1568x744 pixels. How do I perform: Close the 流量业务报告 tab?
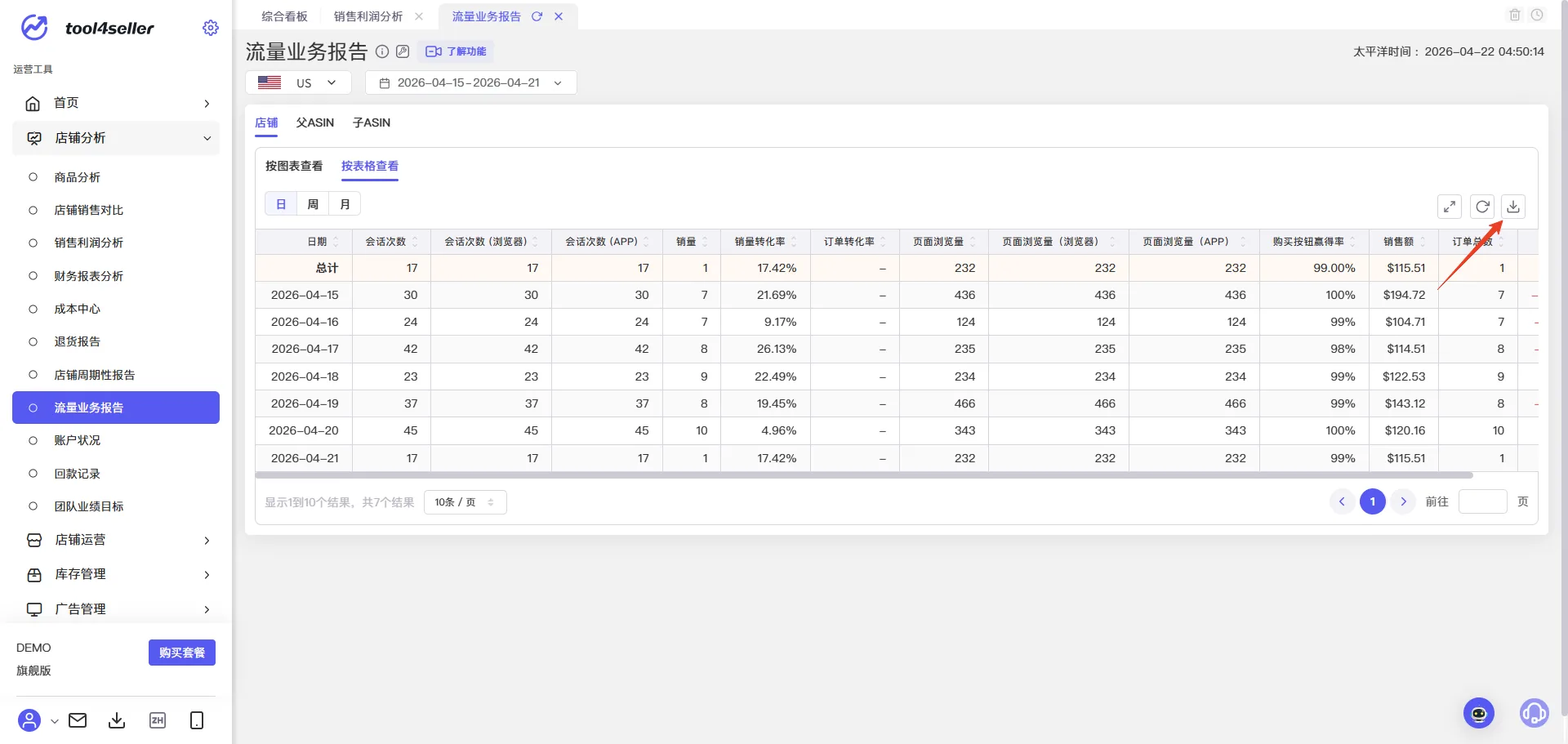559,16
